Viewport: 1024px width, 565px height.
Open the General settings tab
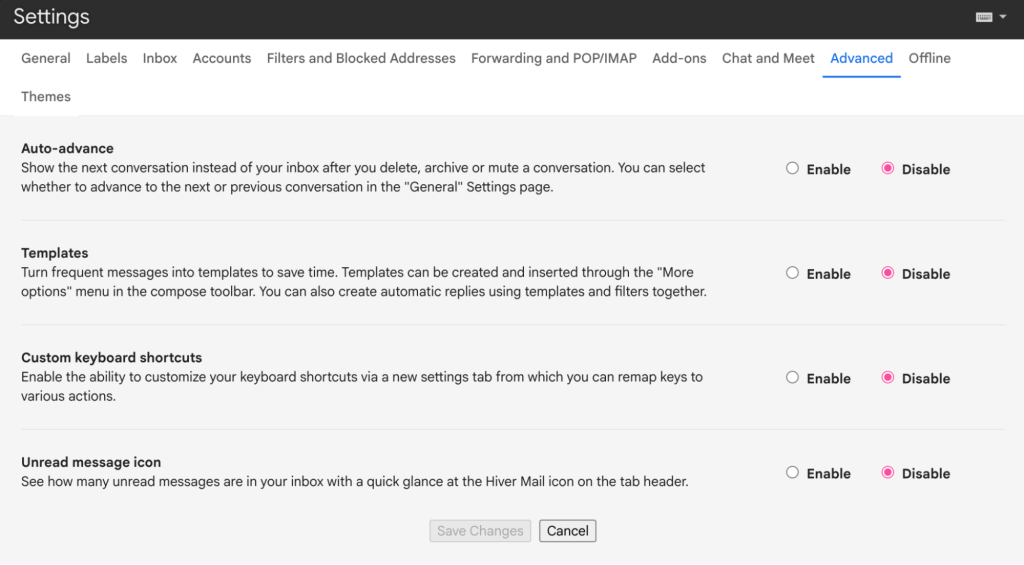[x=46, y=58]
